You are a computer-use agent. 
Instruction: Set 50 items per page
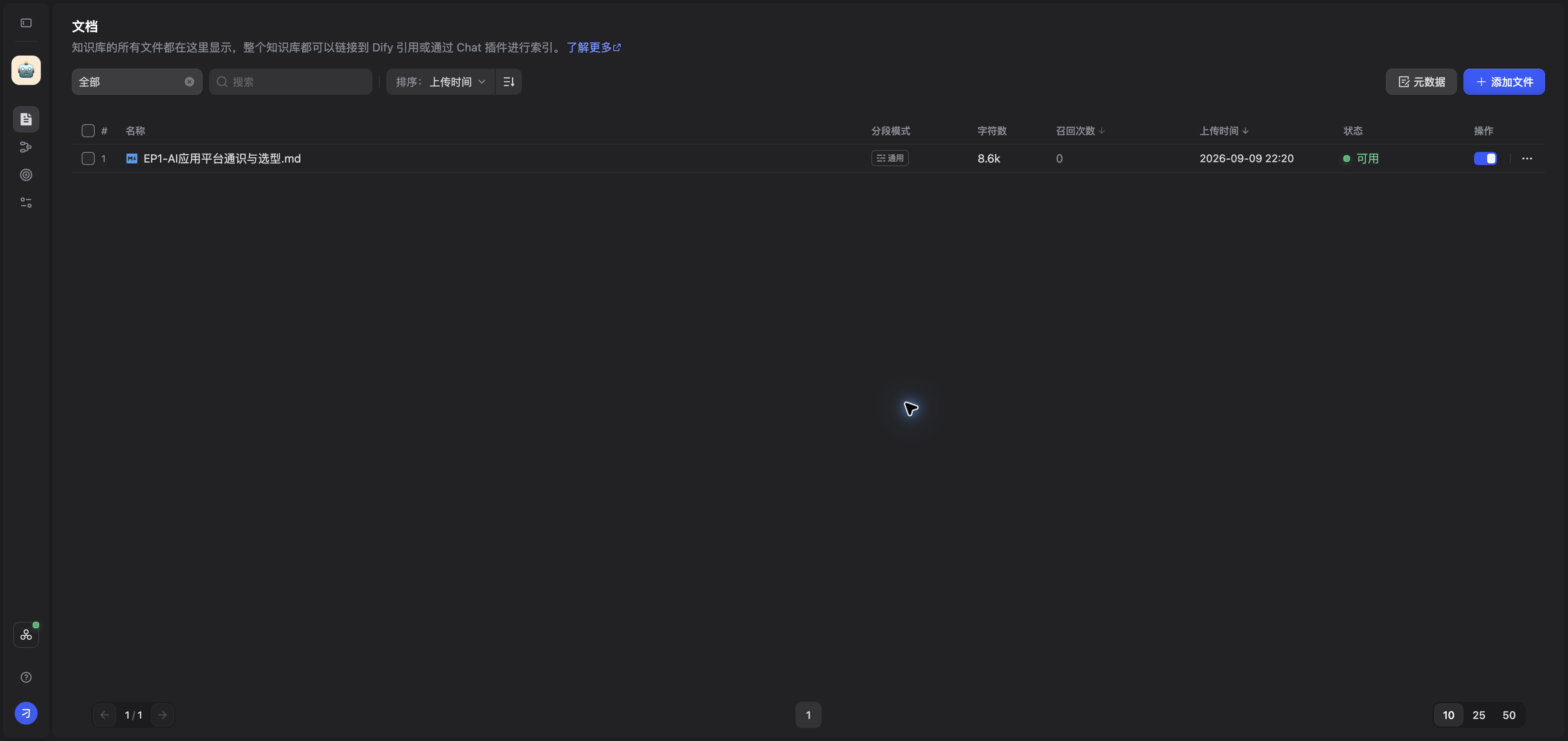coord(1509,715)
